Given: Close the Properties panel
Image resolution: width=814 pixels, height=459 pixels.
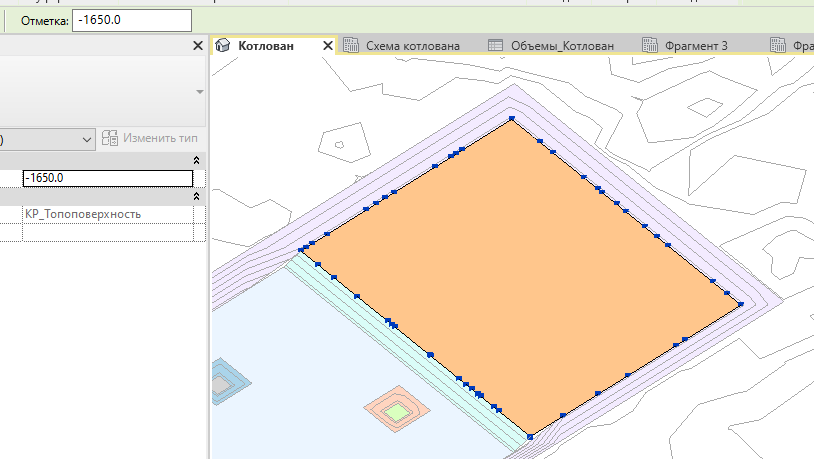Looking at the screenshot, I should [198, 46].
